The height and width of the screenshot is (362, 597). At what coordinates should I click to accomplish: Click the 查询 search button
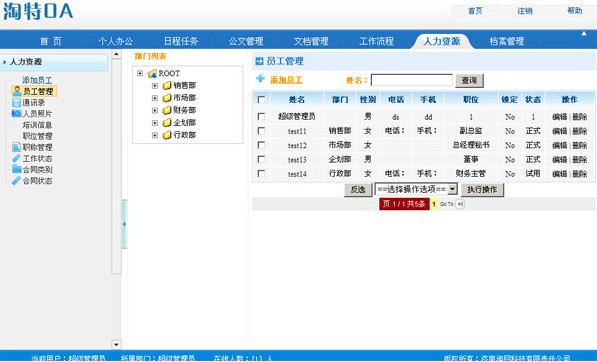coord(469,80)
